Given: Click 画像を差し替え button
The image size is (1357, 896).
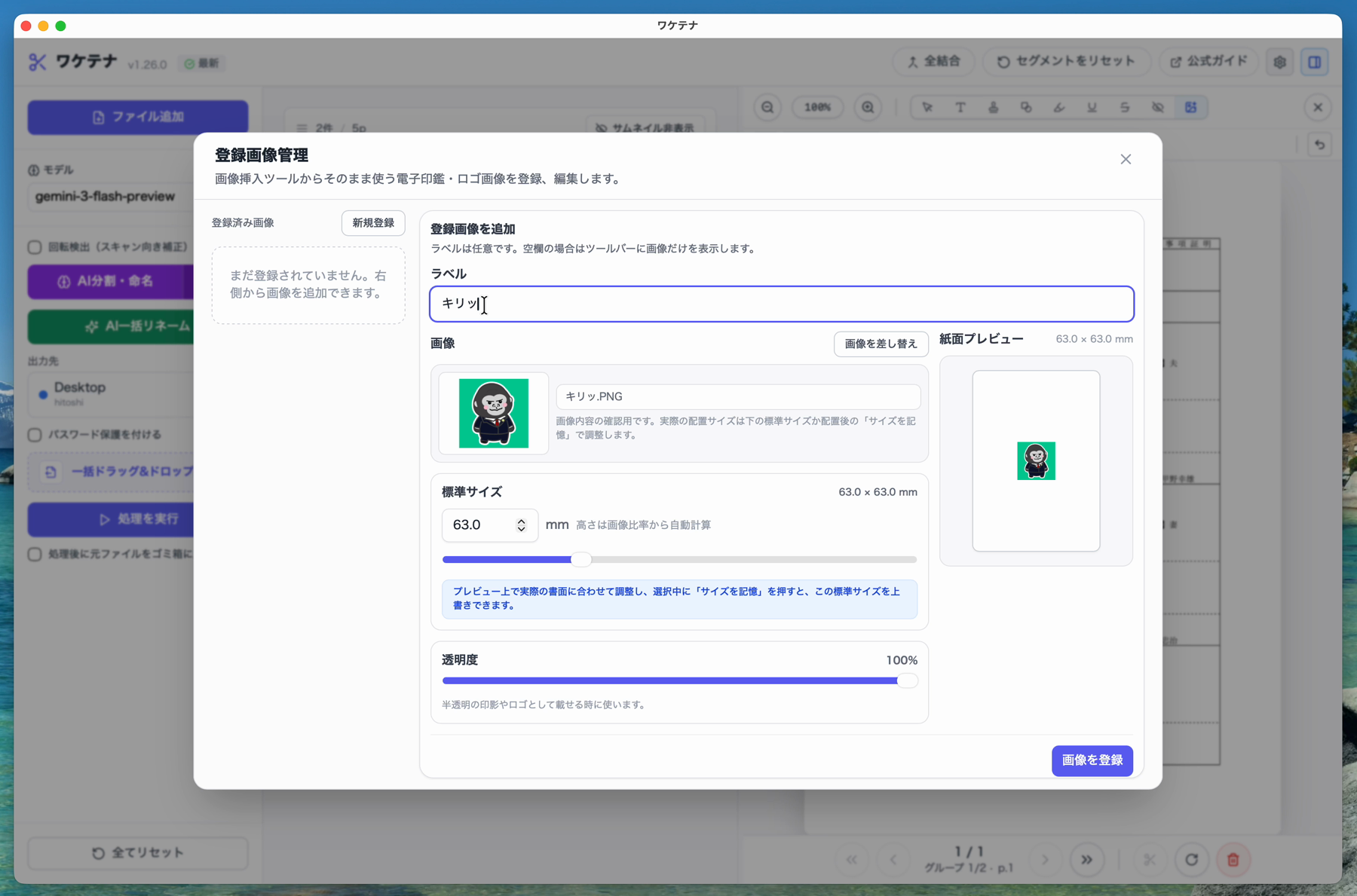Looking at the screenshot, I should point(881,344).
